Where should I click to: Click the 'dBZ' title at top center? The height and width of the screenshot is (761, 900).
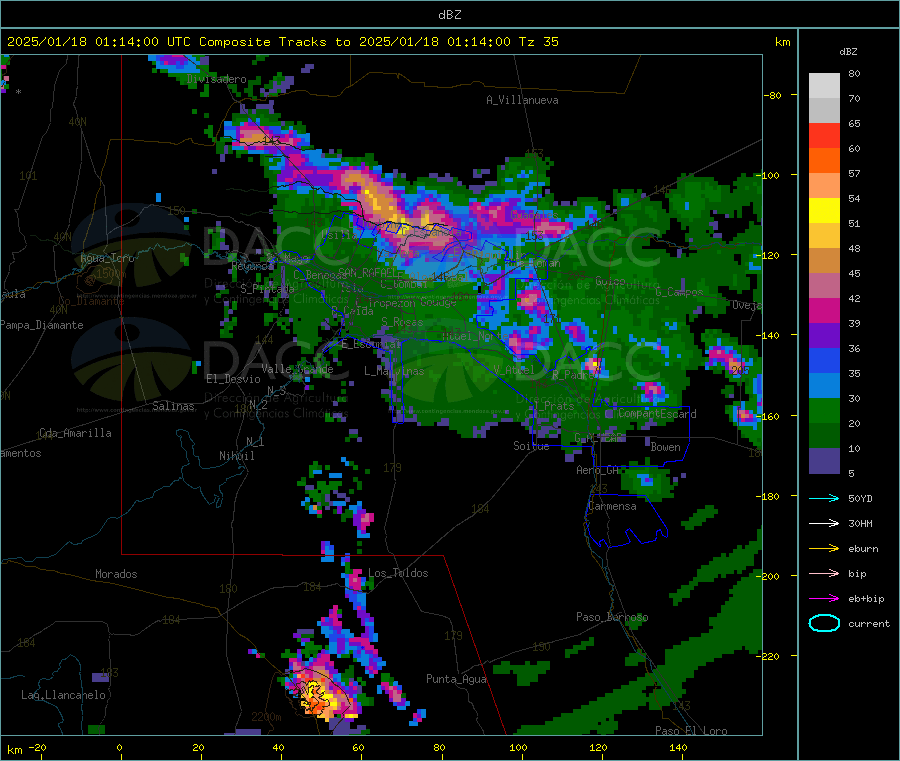449,15
